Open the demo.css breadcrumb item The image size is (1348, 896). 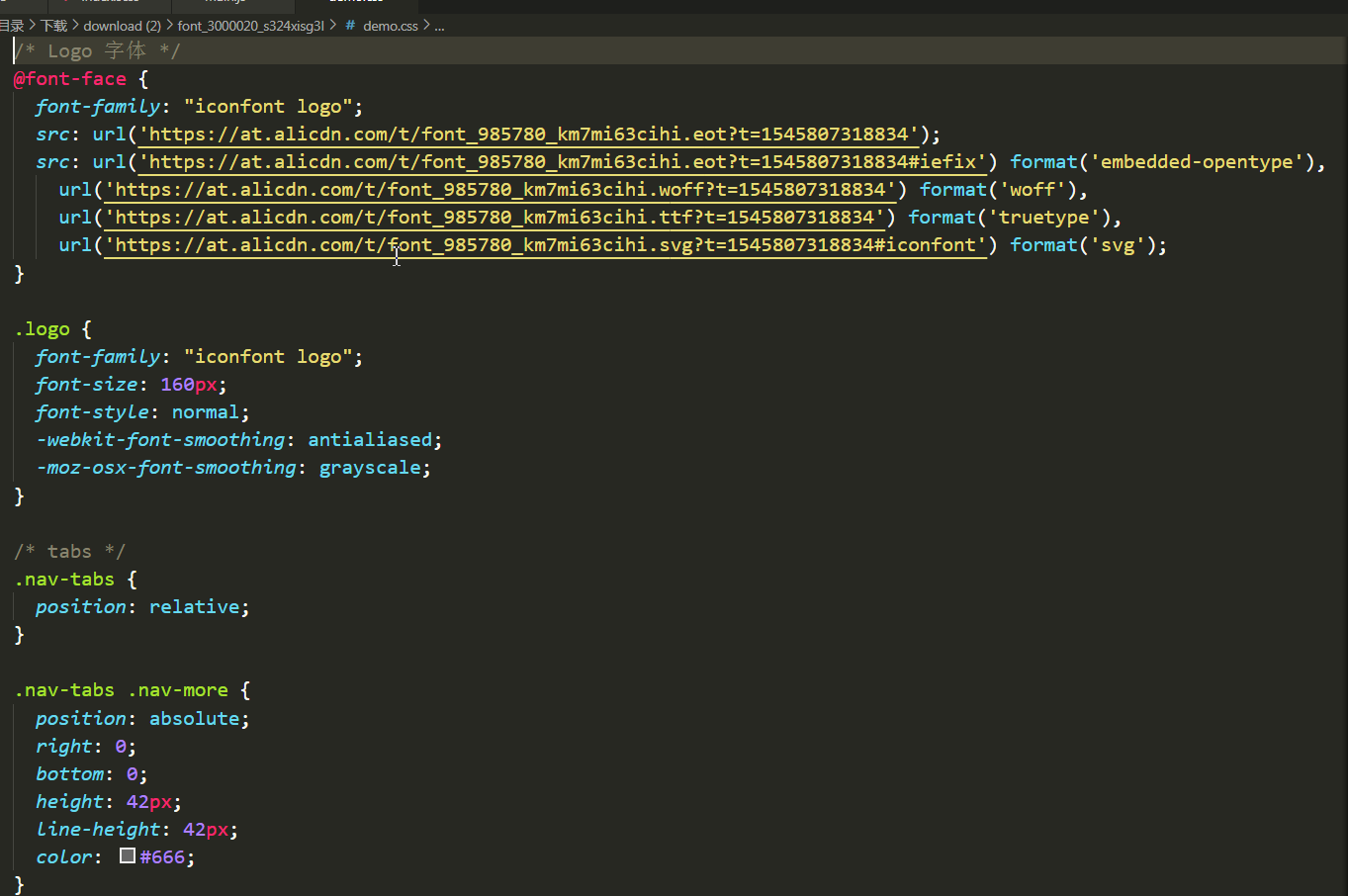[x=390, y=26]
